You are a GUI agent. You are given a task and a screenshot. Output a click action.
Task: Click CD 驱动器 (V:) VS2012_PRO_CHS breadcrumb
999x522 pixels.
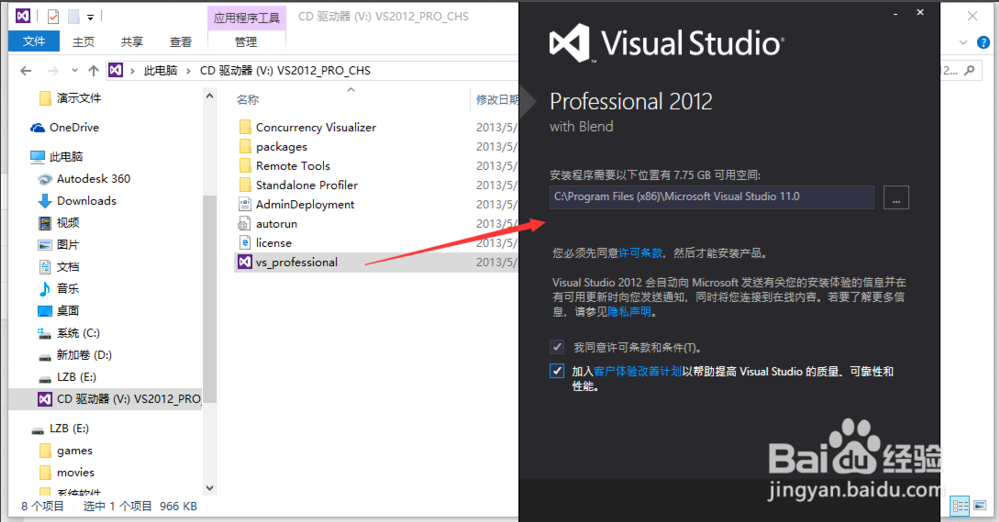(x=285, y=70)
